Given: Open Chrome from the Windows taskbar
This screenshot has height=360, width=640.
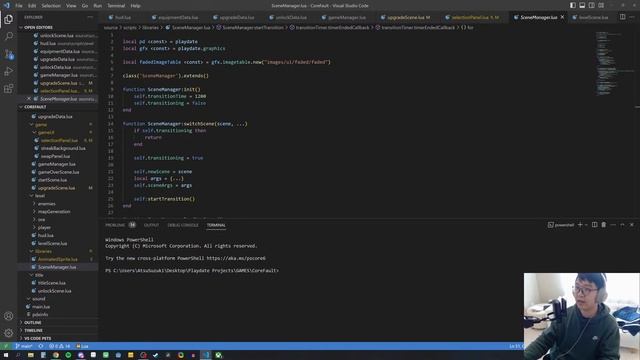Looking at the screenshot, I should [56, 355].
